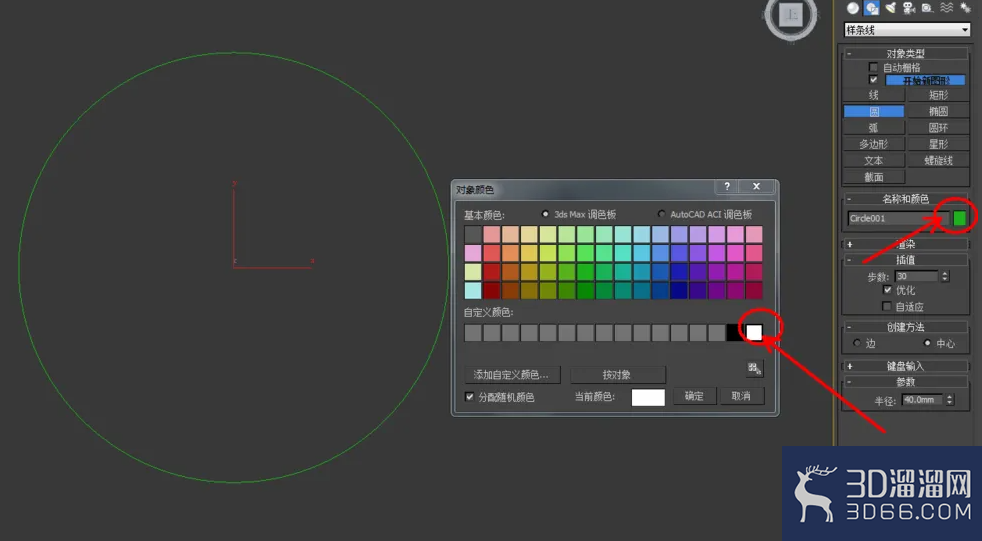Cancel with the 取消 button
The width and height of the screenshot is (982, 541).
click(741, 396)
